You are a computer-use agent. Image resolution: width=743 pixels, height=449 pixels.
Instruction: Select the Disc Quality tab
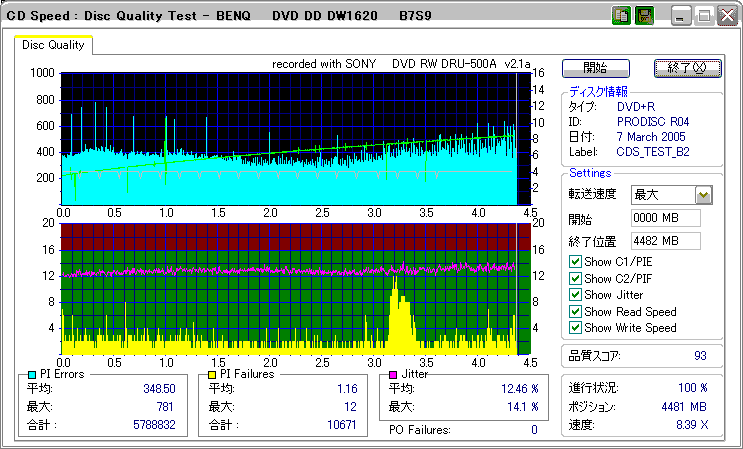53,45
